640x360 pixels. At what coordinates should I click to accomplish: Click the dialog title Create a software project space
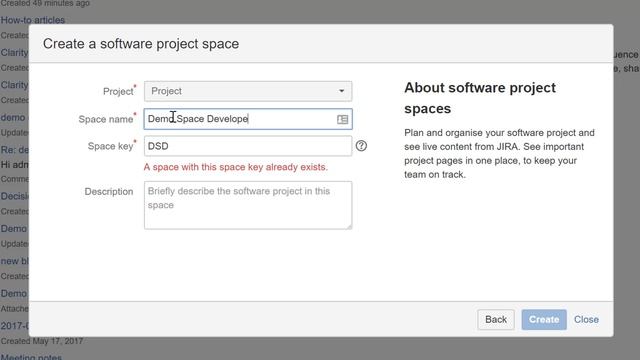(x=141, y=44)
